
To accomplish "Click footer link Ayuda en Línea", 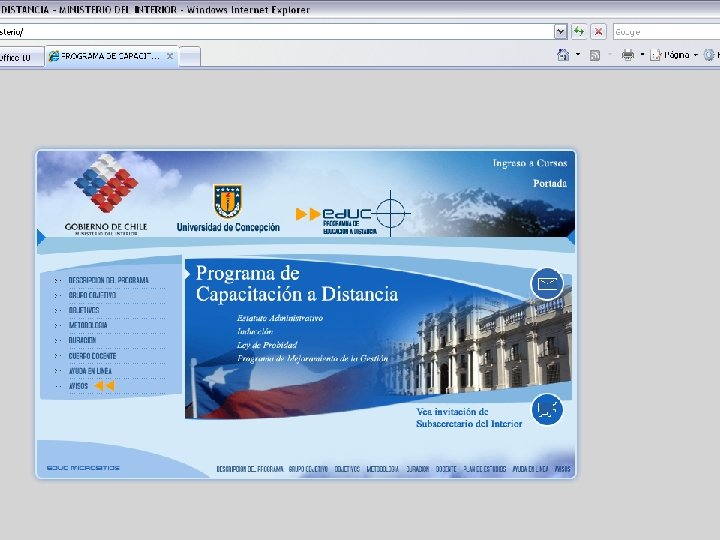I will (x=530, y=469).
